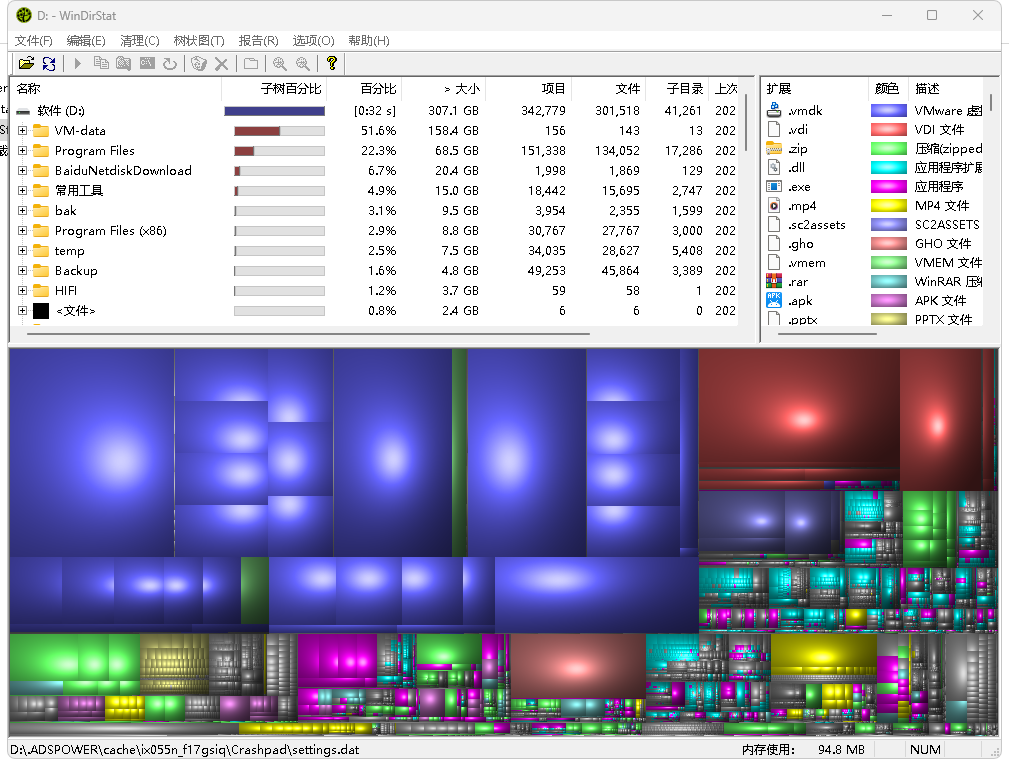Viewport: 1009px width, 766px height.
Task: Expand the VM-data folder
Action: pyautogui.click(x=22, y=131)
